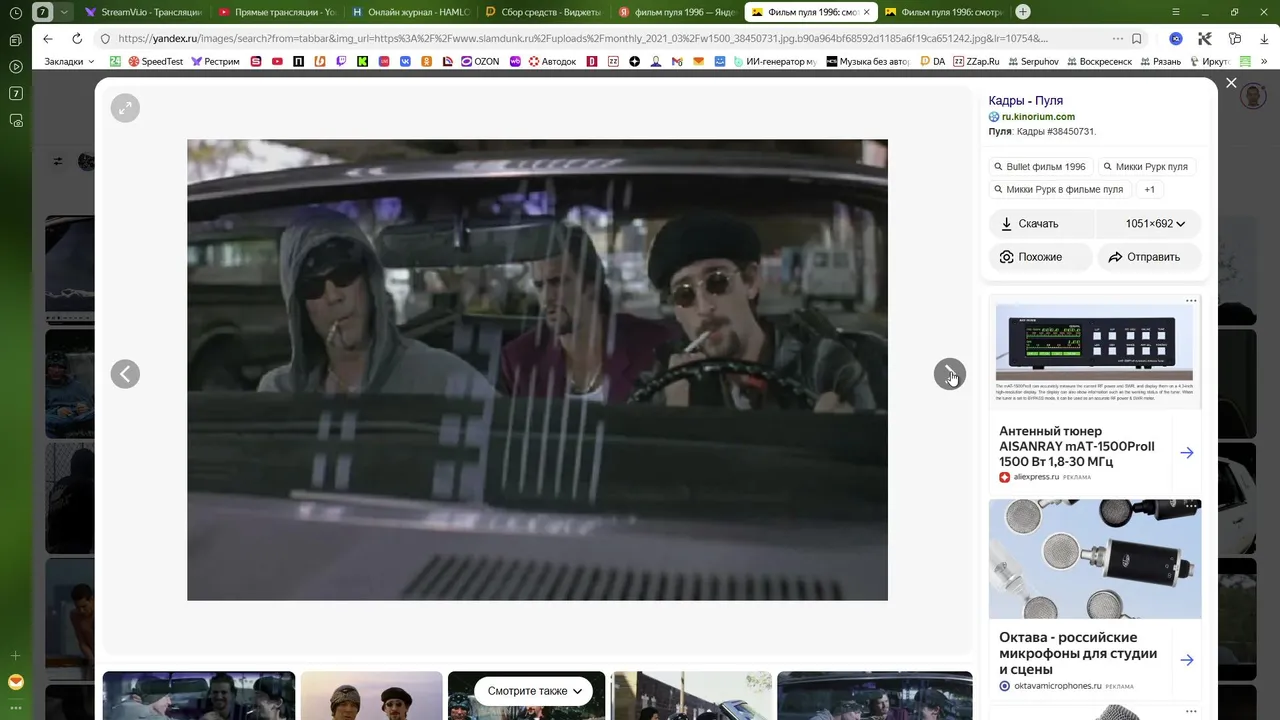1280x720 pixels.
Task: Click the browser address URL field
Action: tap(583, 39)
